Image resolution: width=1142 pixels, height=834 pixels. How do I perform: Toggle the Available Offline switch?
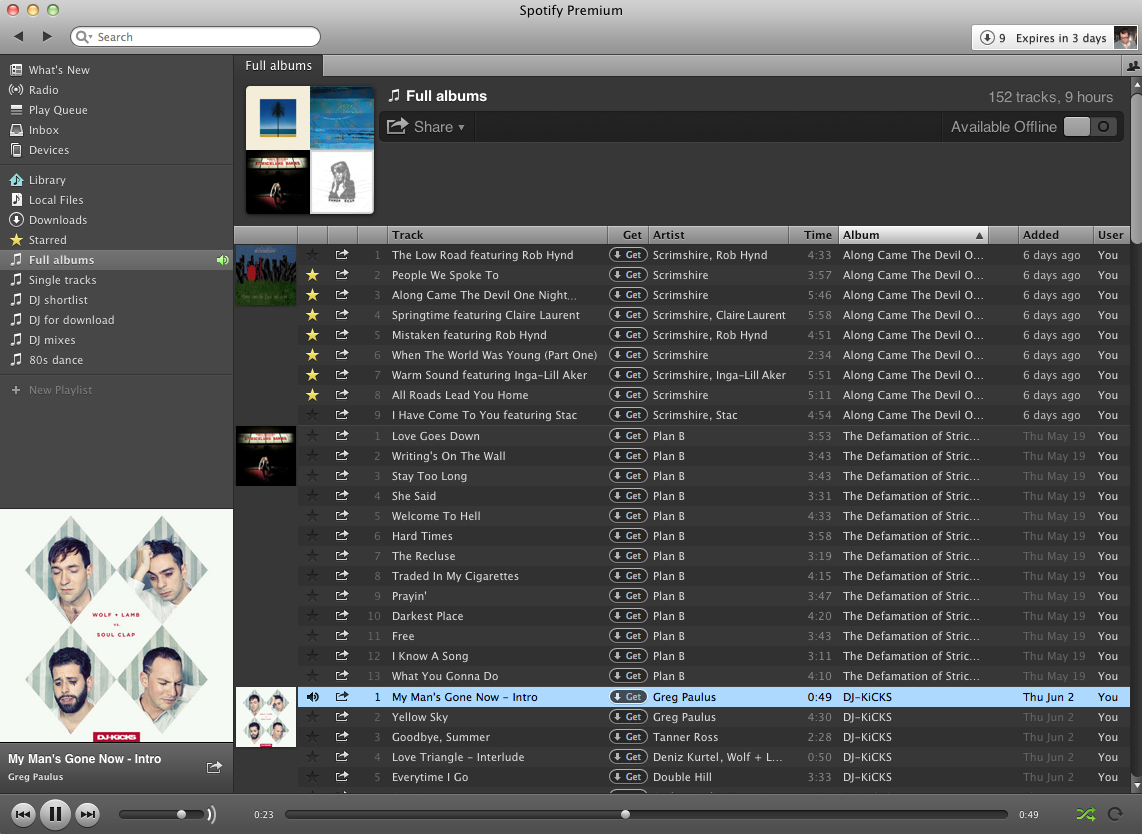1090,127
